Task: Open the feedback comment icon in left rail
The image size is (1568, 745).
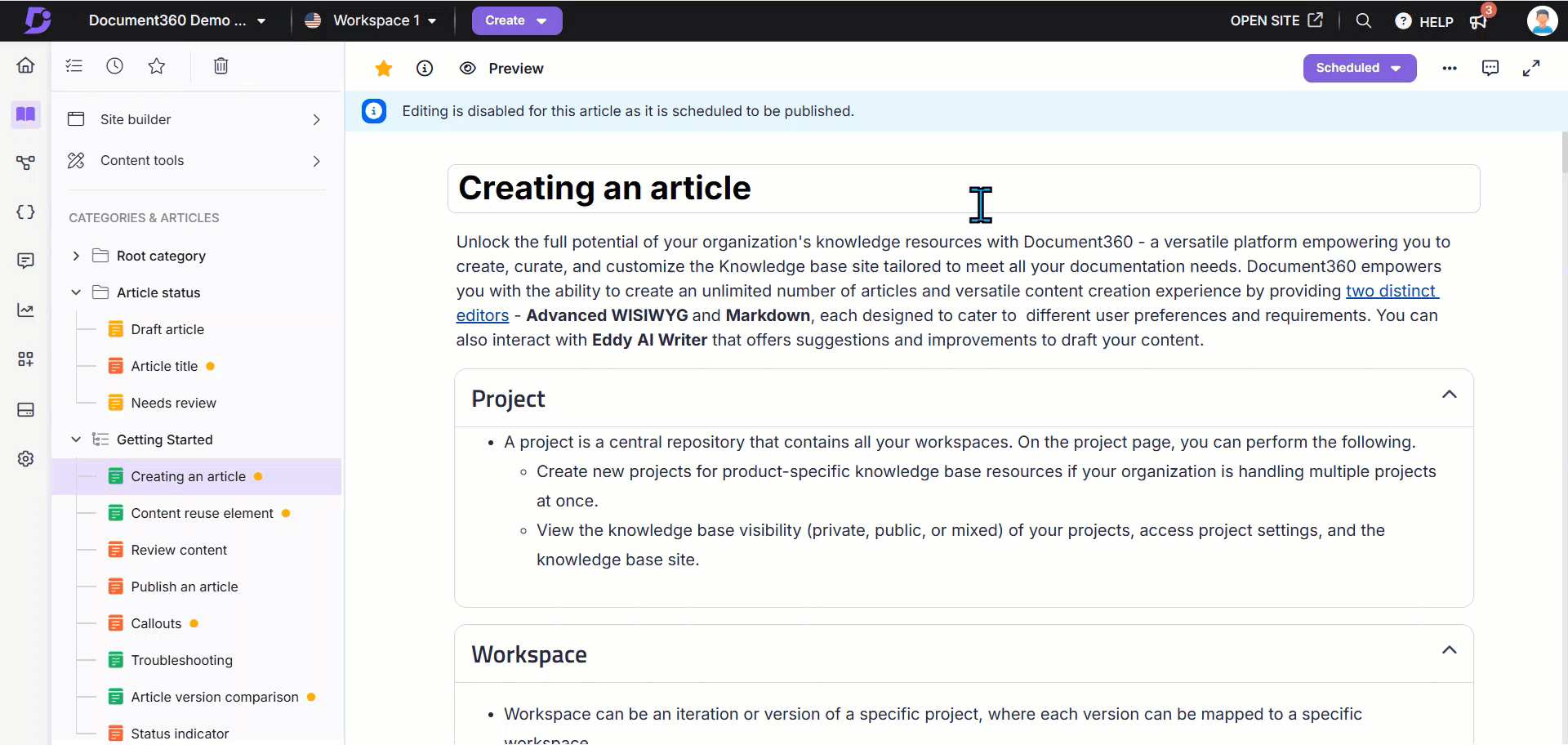Action: point(26,261)
